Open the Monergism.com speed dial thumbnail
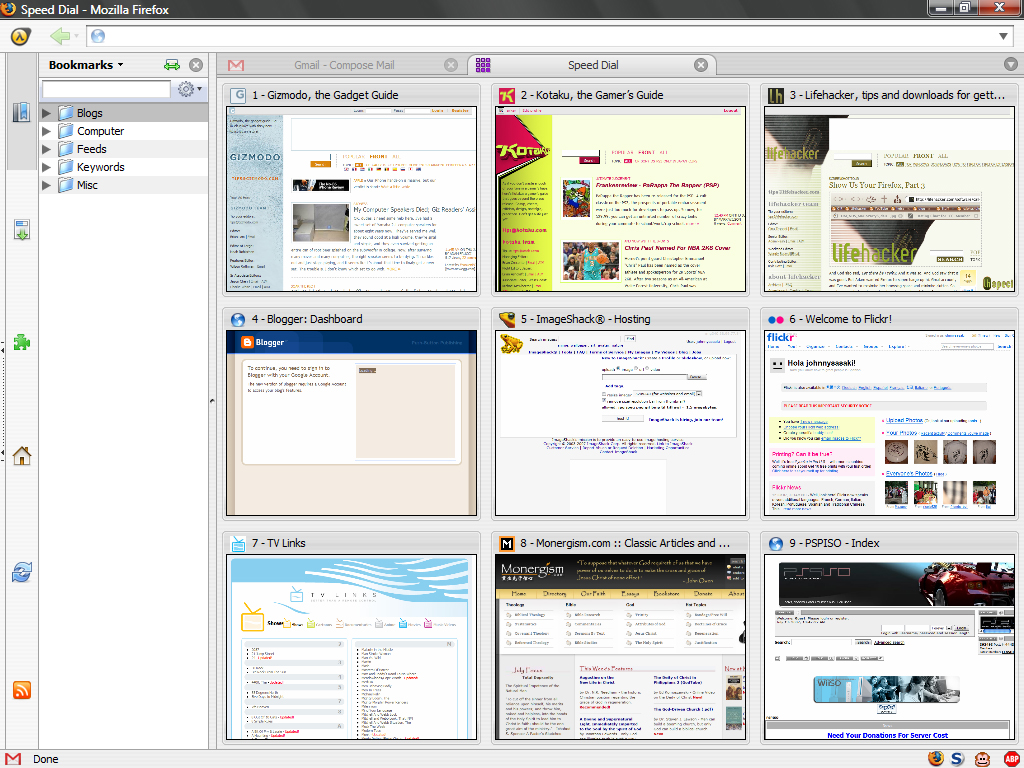1024x768 pixels. tap(620, 647)
